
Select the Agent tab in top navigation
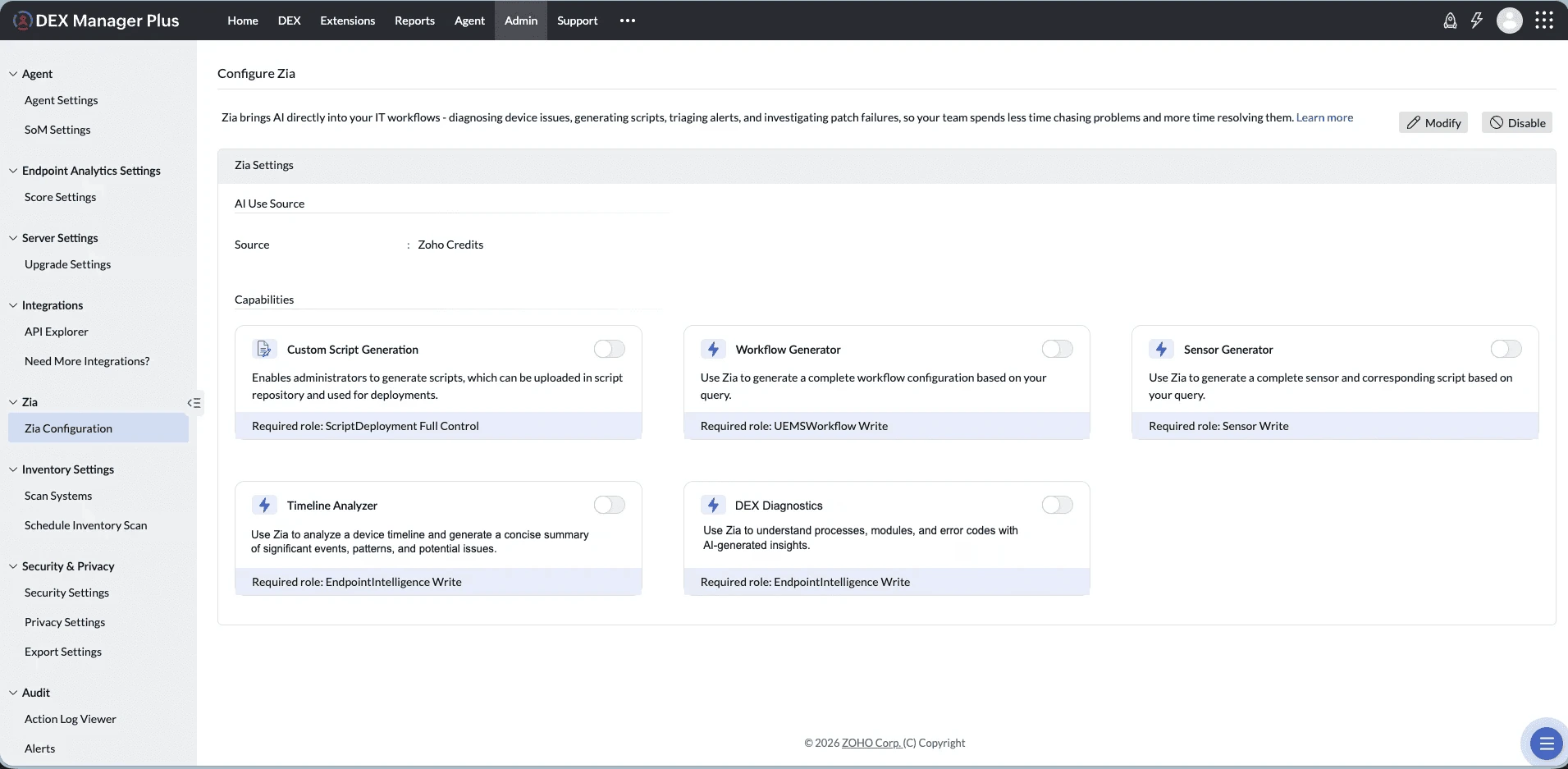point(469,21)
